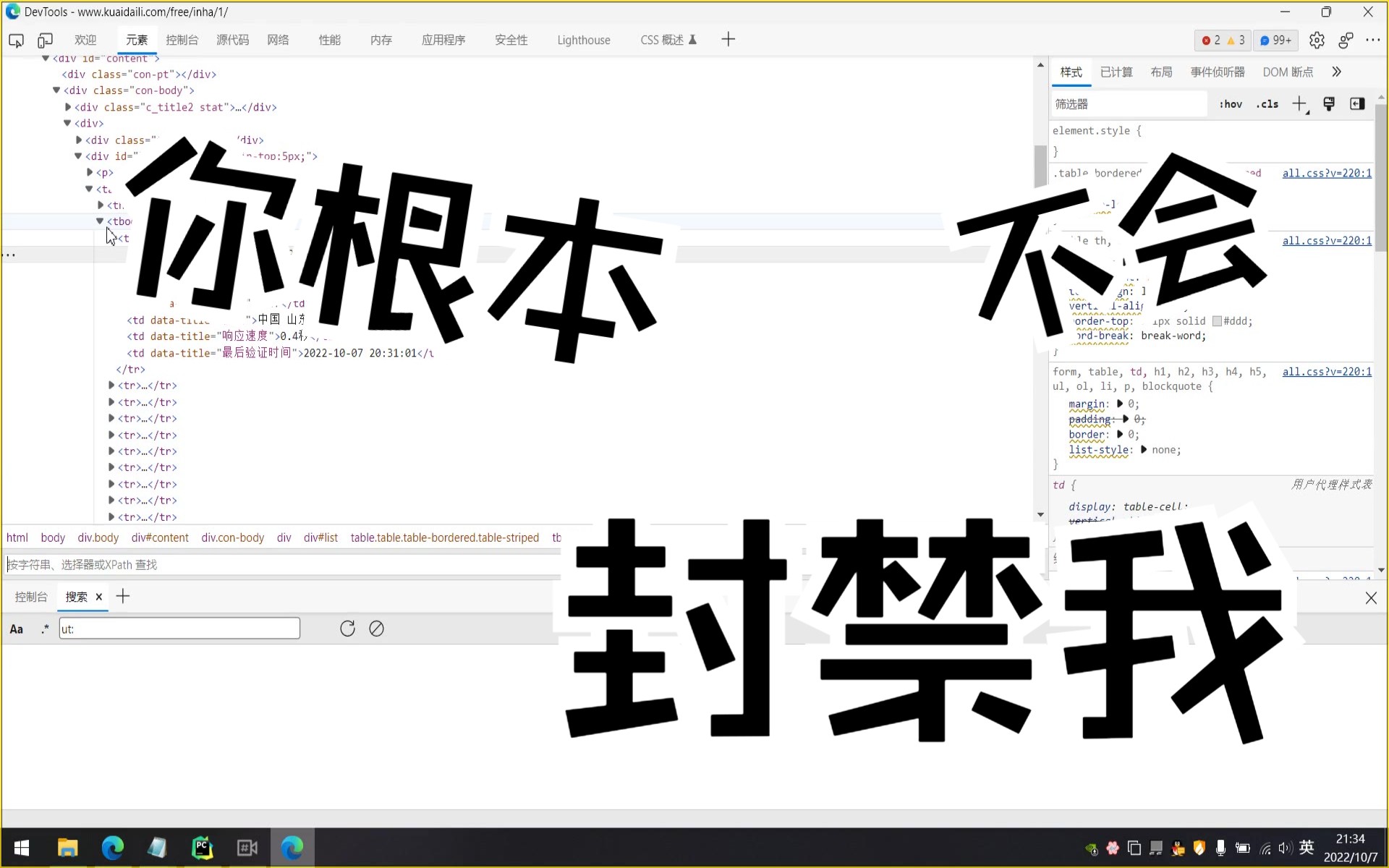Switch to the 控制台 console tab
This screenshot has width=1389, height=868.
pyautogui.click(x=181, y=40)
